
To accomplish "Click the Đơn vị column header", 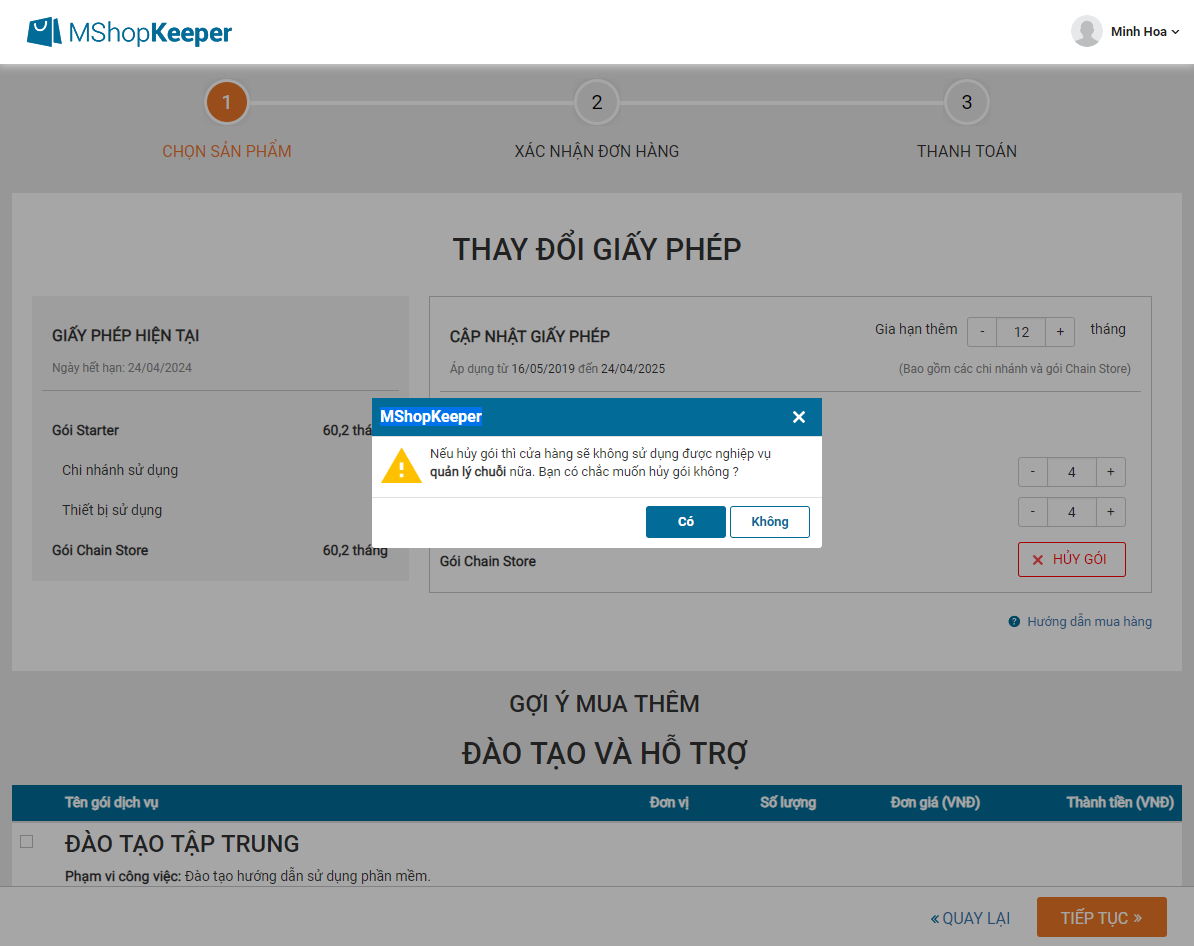I will (x=669, y=802).
